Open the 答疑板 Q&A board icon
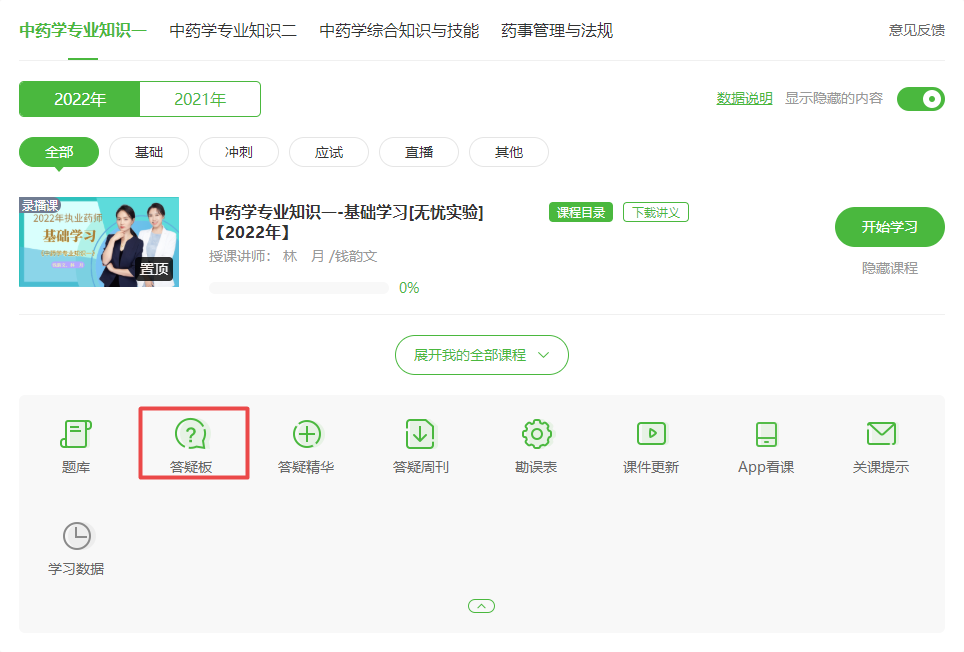 pos(191,435)
